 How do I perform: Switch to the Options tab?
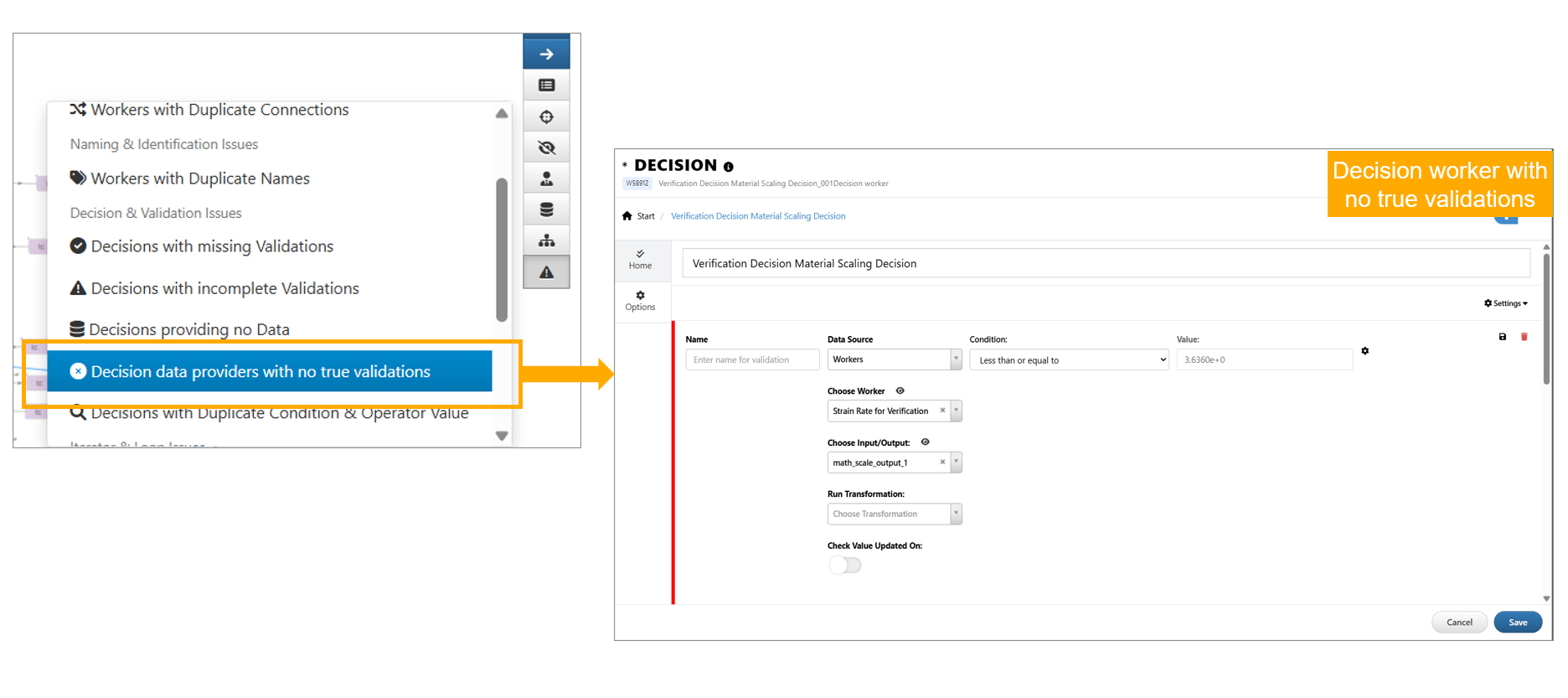point(640,301)
